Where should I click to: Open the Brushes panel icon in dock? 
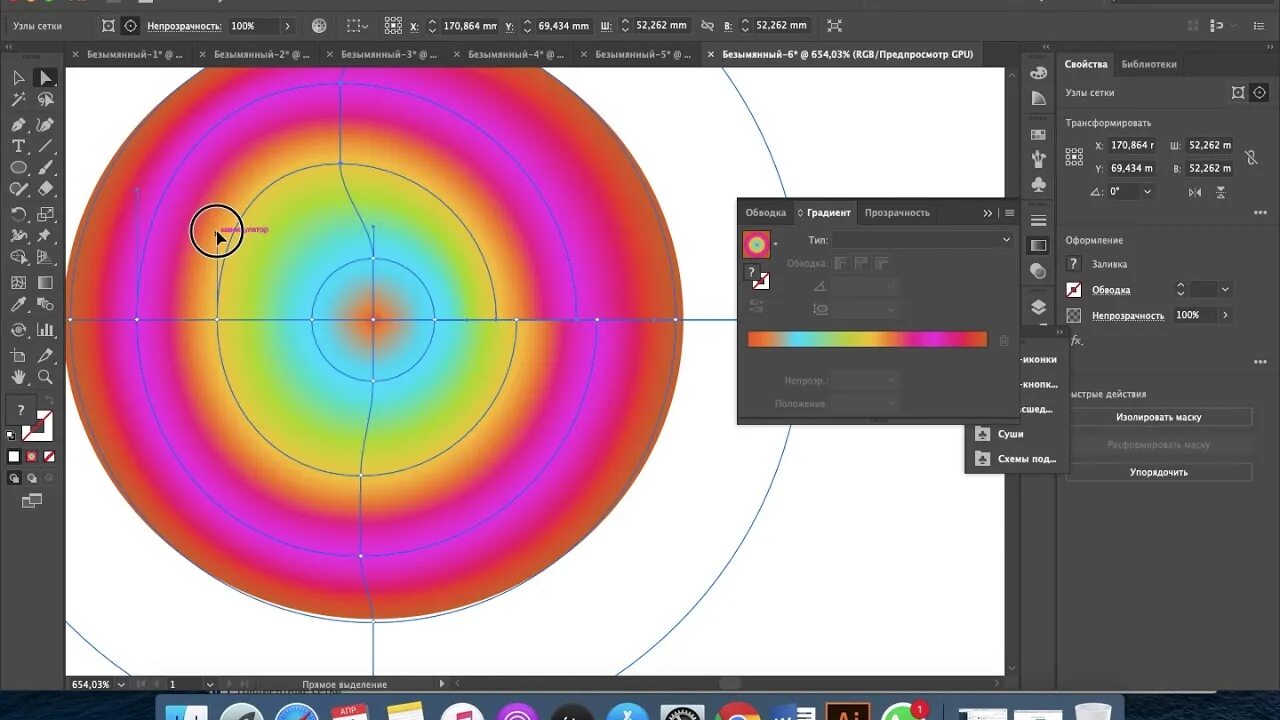click(x=1038, y=159)
